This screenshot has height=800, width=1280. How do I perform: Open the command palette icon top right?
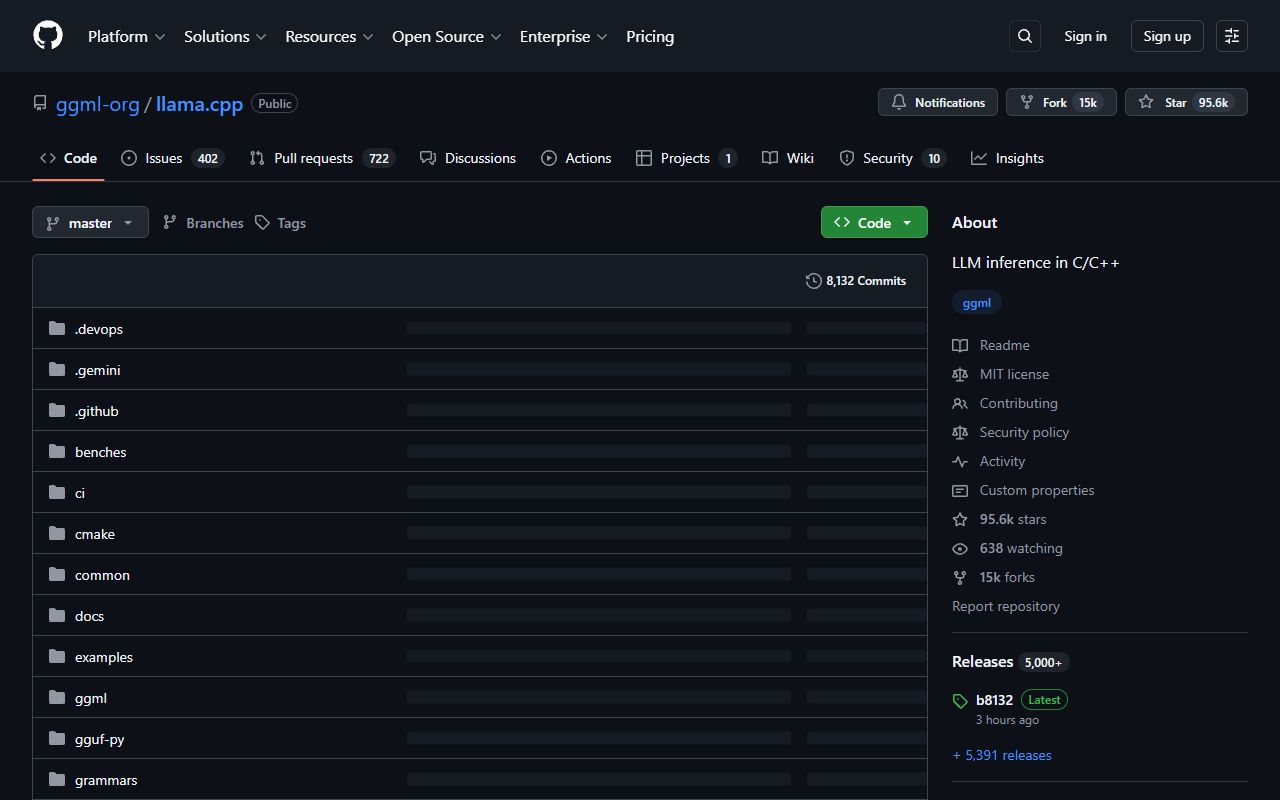[1231, 36]
